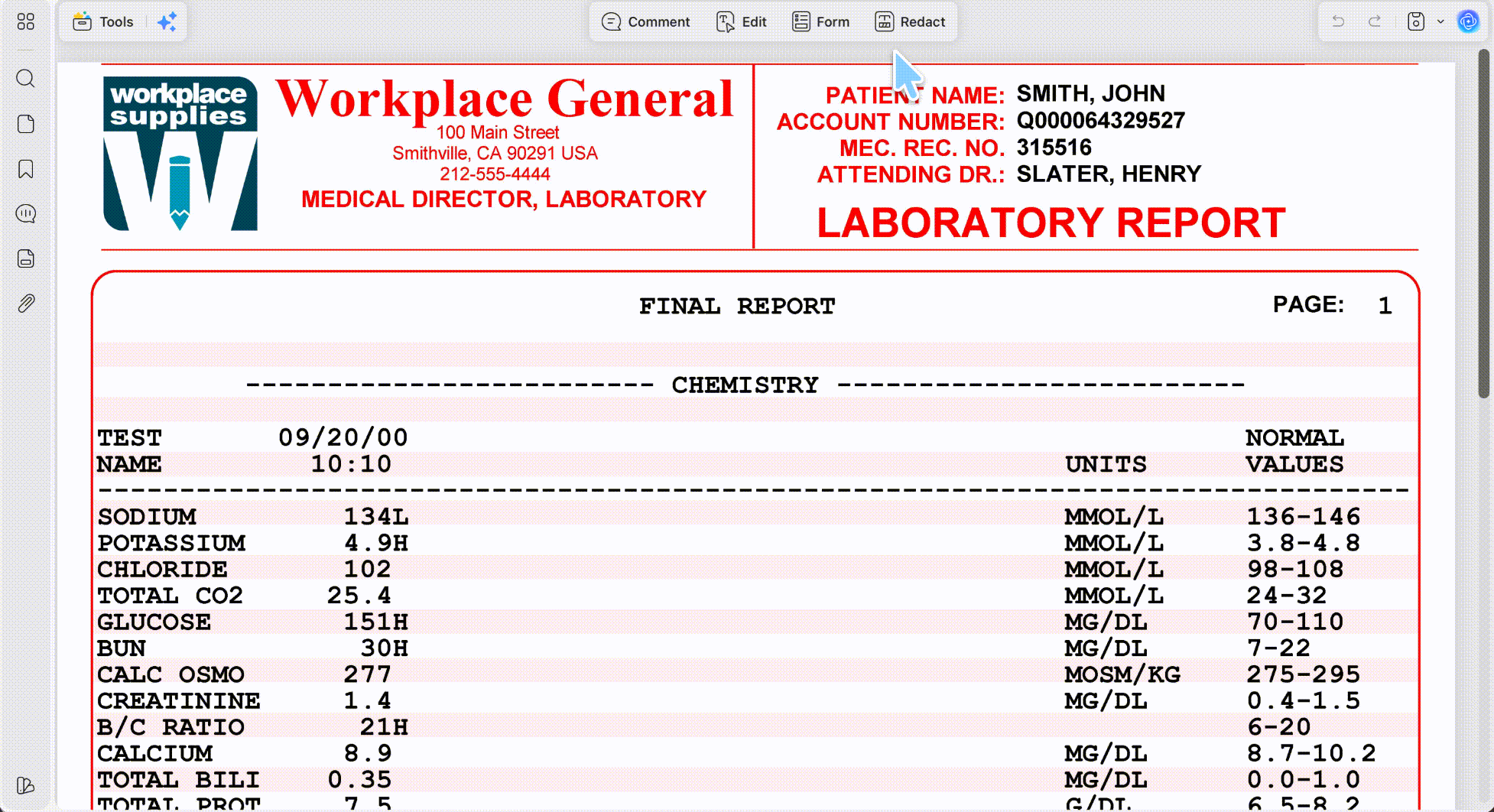Click the save document icon
Image resolution: width=1494 pixels, height=812 pixels.
tap(1416, 21)
